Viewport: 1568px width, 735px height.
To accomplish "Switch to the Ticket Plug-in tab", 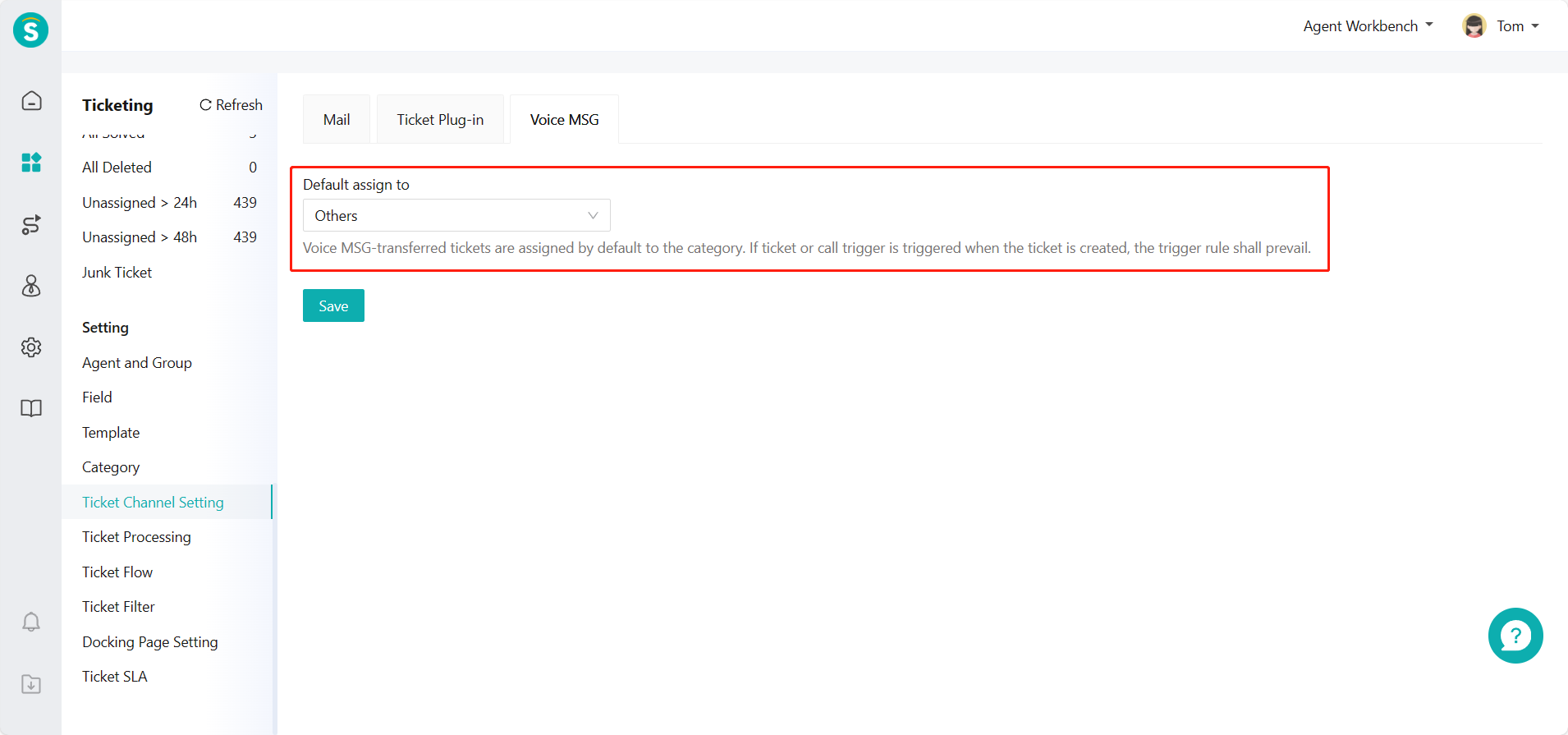I will pyautogui.click(x=440, y=120).
